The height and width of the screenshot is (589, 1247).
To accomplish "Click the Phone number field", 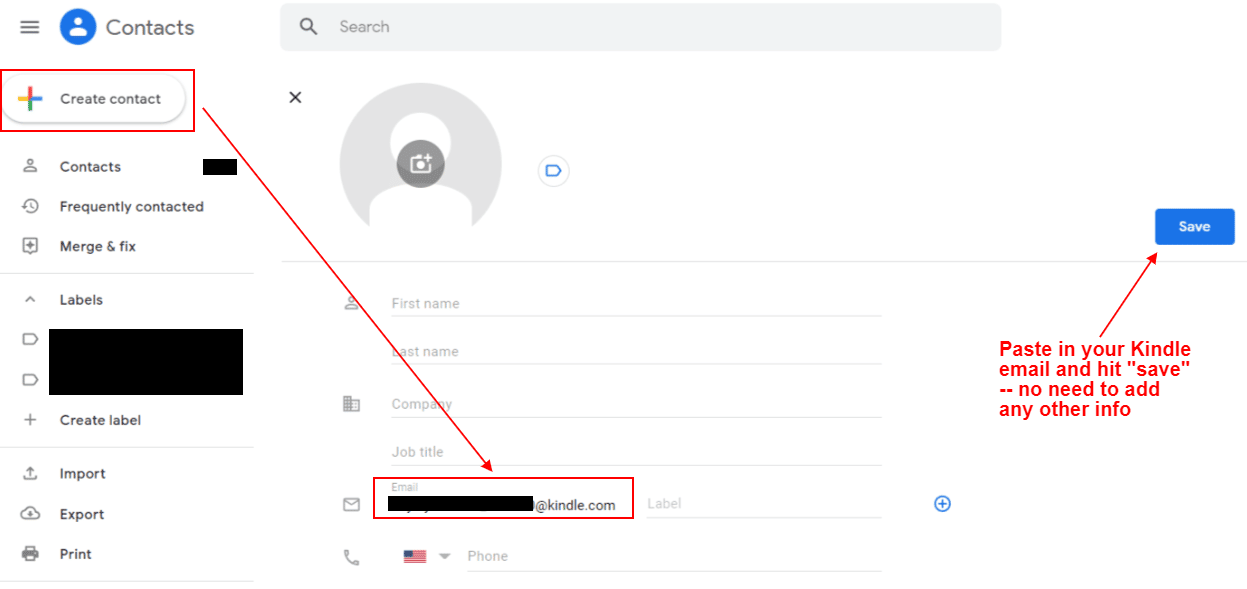I will coord(674,556).
